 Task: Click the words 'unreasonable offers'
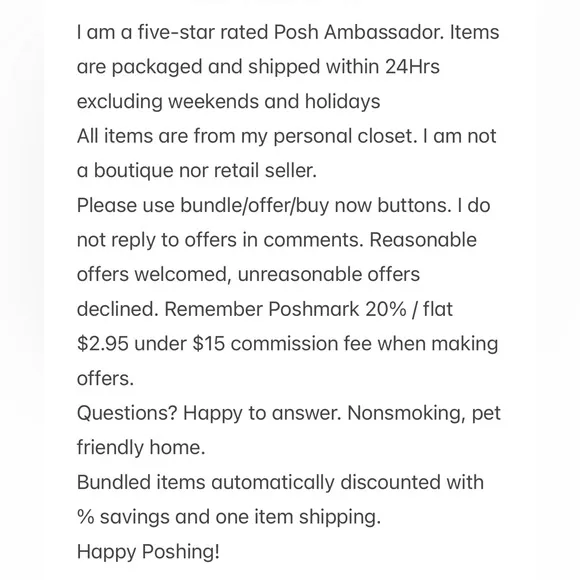[328, 274]
